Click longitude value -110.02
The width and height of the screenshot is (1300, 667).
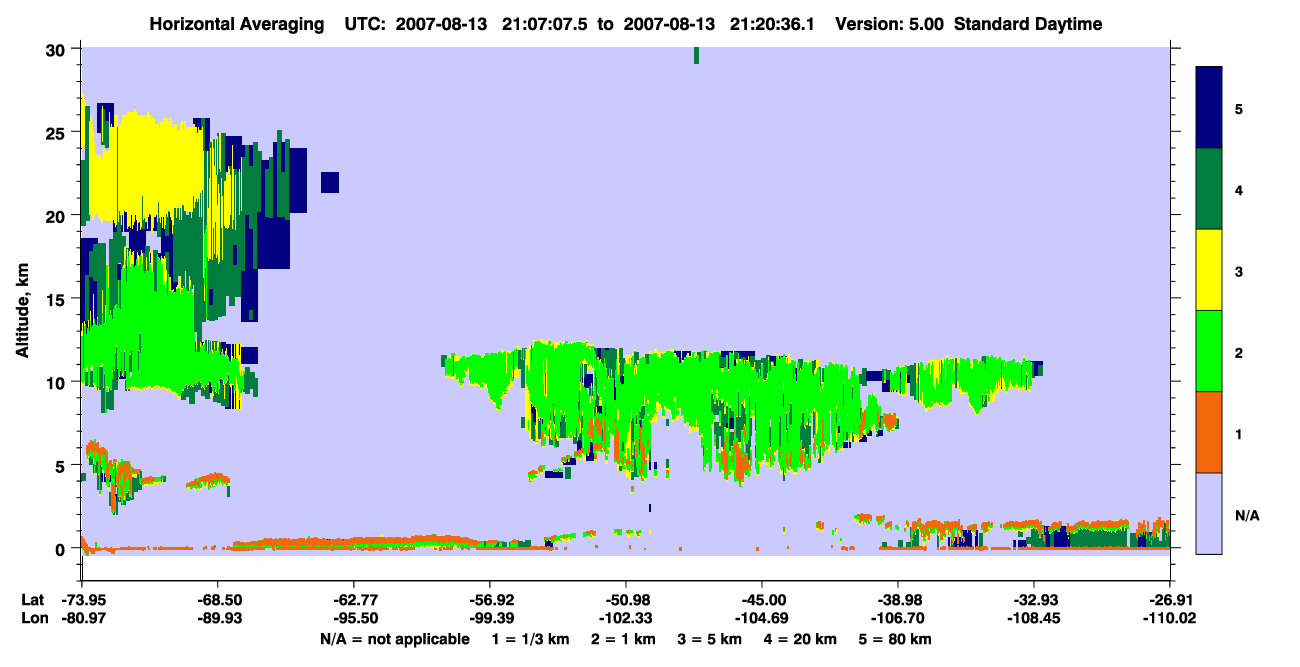point(1169,619)
